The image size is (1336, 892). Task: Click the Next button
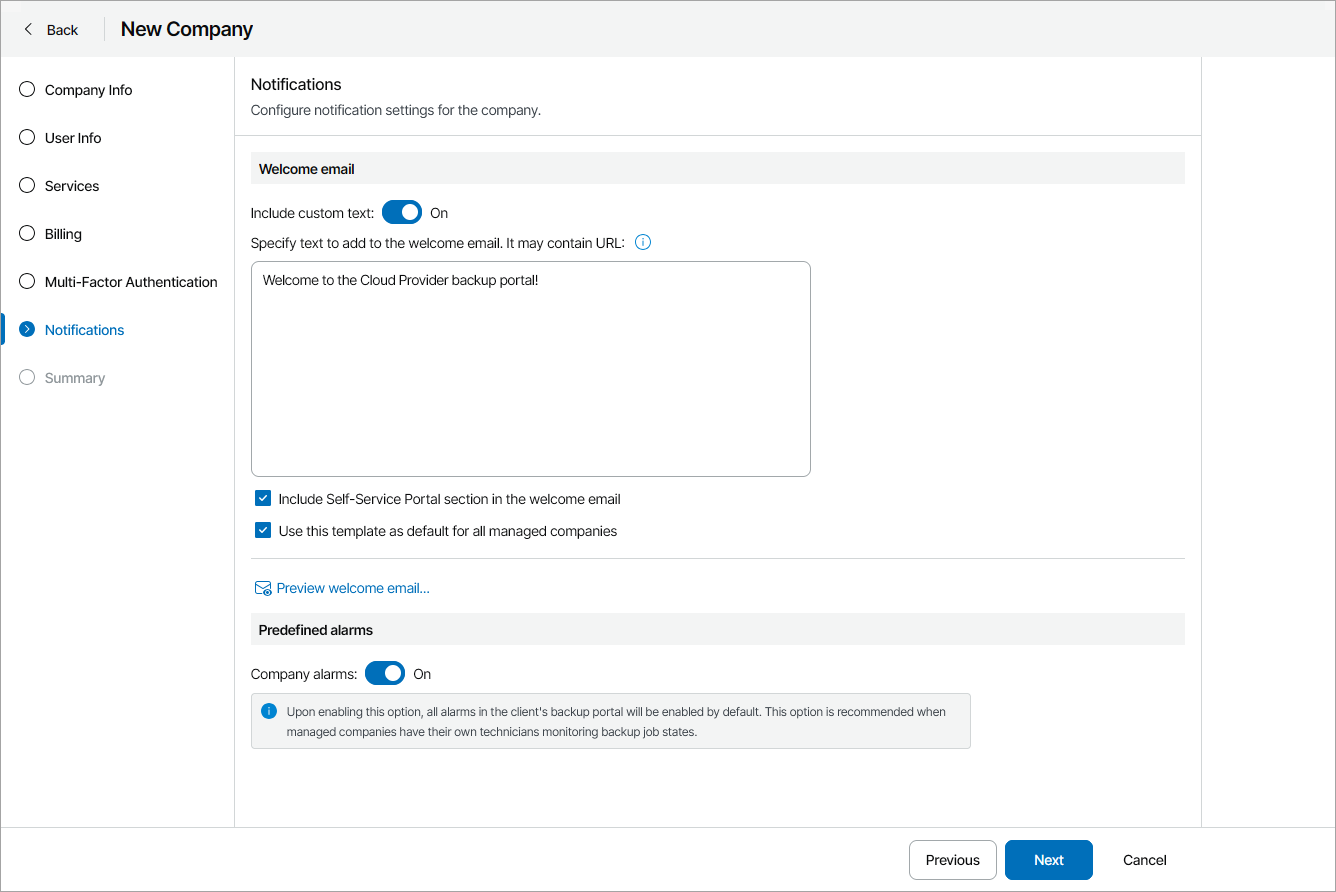1048,859
